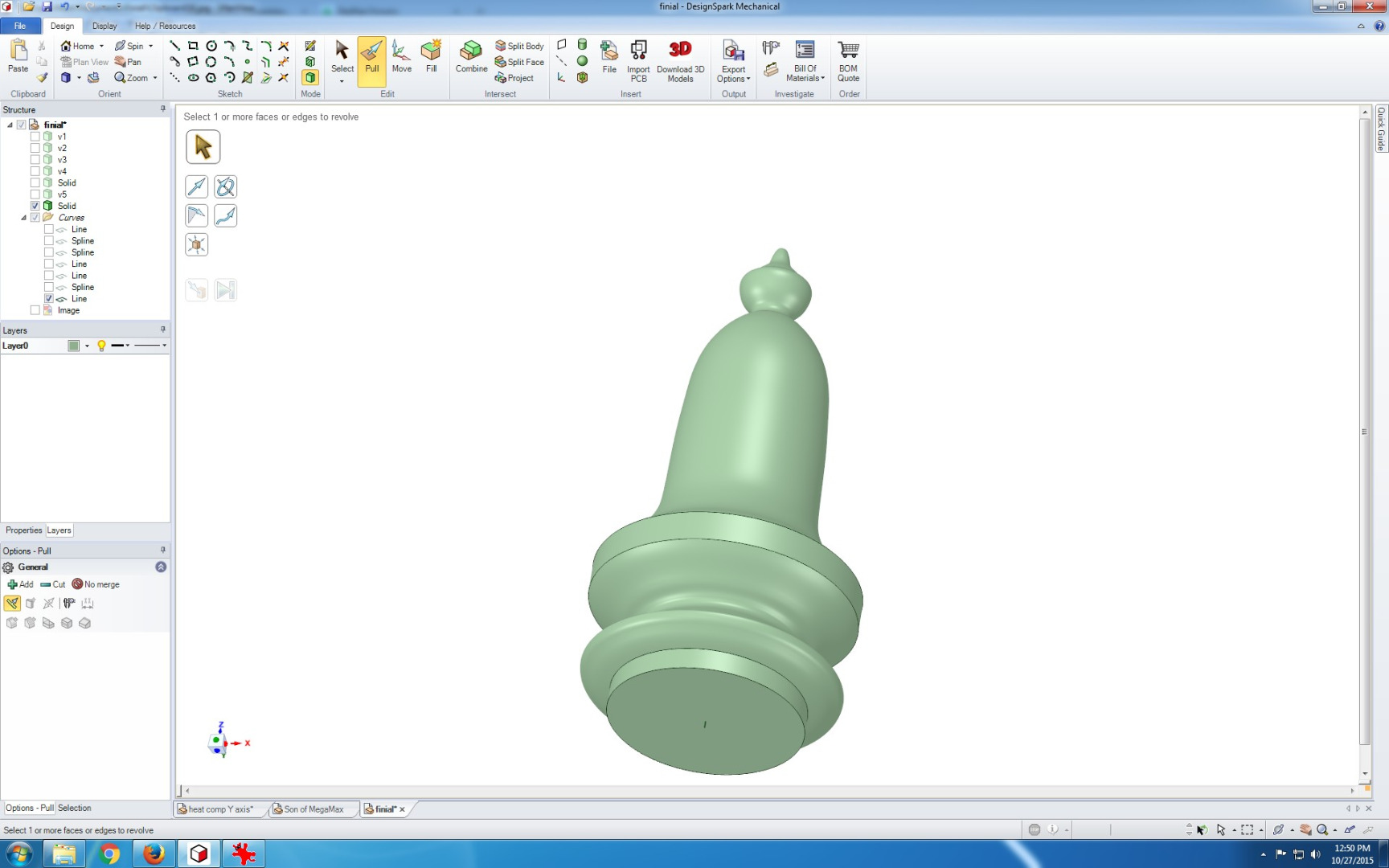Open Download 3D Models
This screenshot has height=868, width=1389.
[x=680, y=61]
